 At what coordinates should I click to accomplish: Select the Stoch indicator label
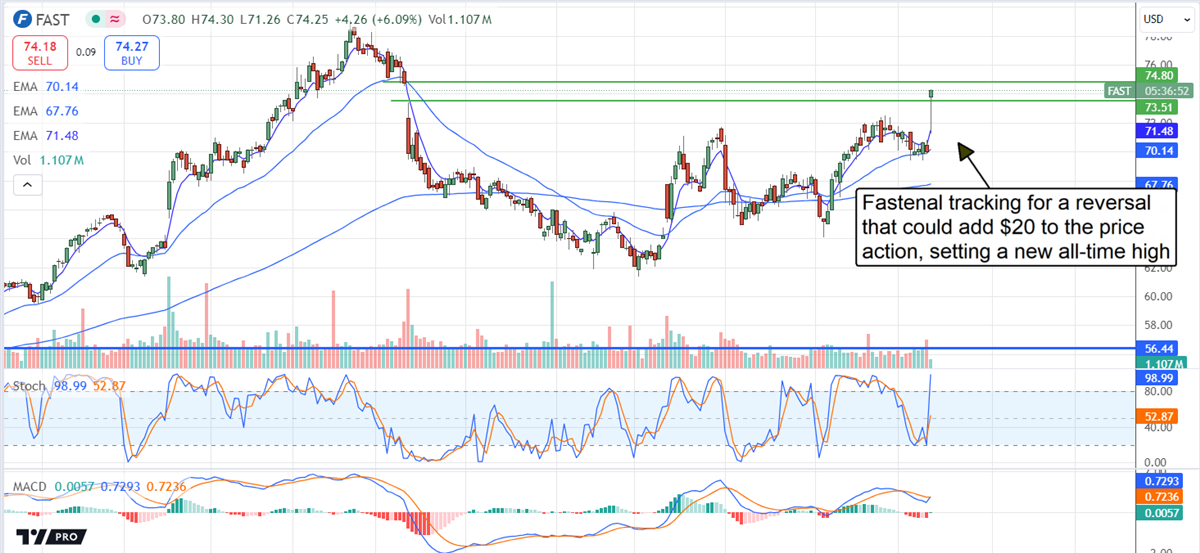pos(29,386)
